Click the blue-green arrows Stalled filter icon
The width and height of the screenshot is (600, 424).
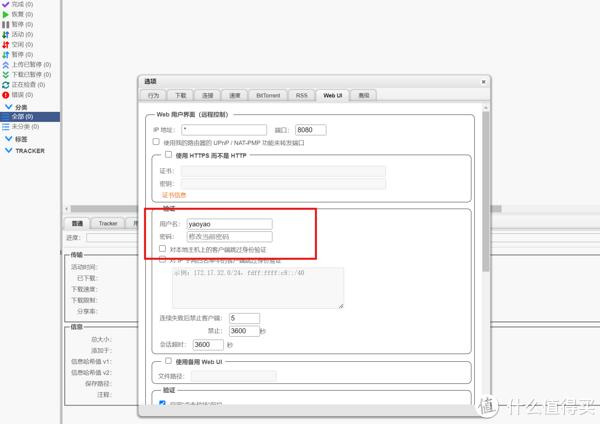click(x=5, y=54)
